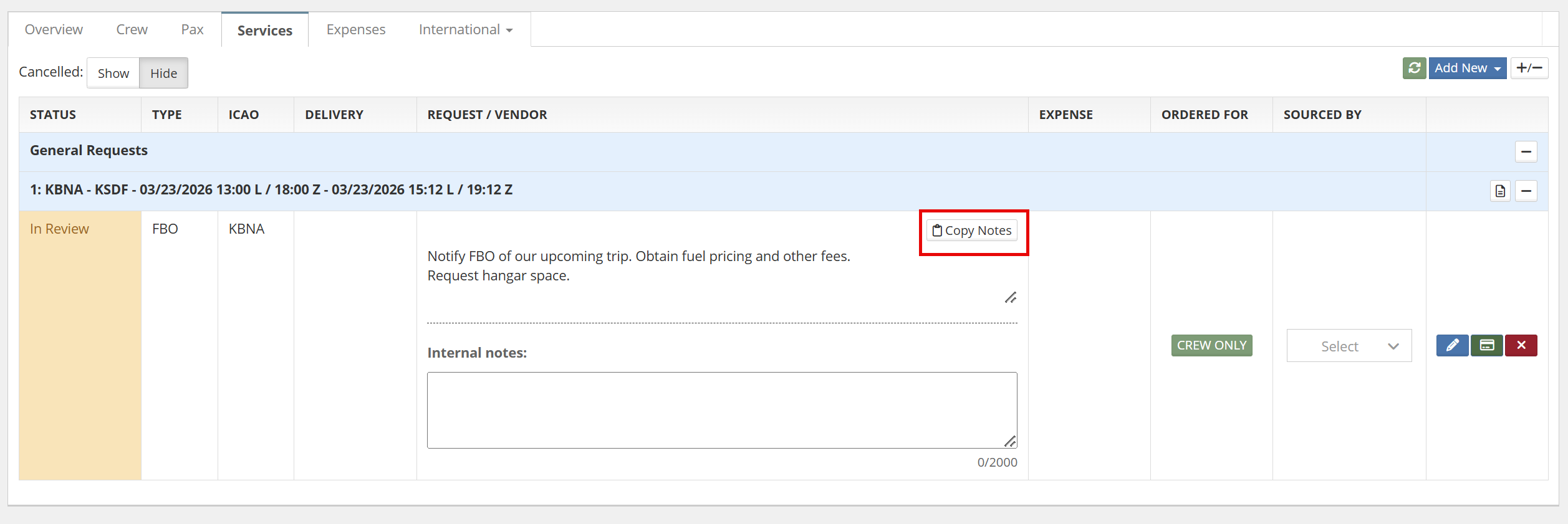This screenshot has width=1568, height=524.
Task: Switch to the Overview tab
Action: [x=54, y=30]
